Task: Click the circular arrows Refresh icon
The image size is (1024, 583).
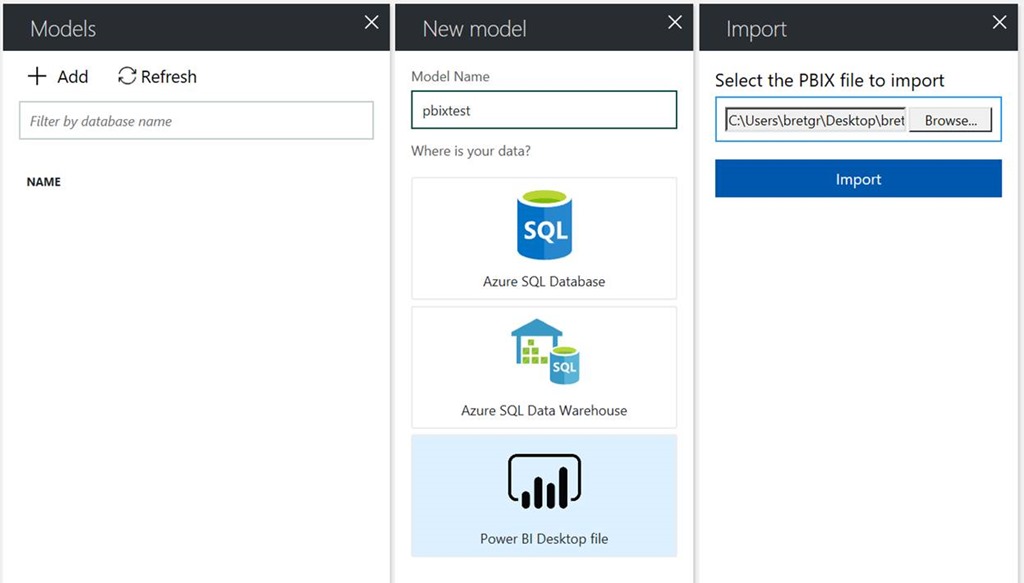Action: [x=127, y=76]
